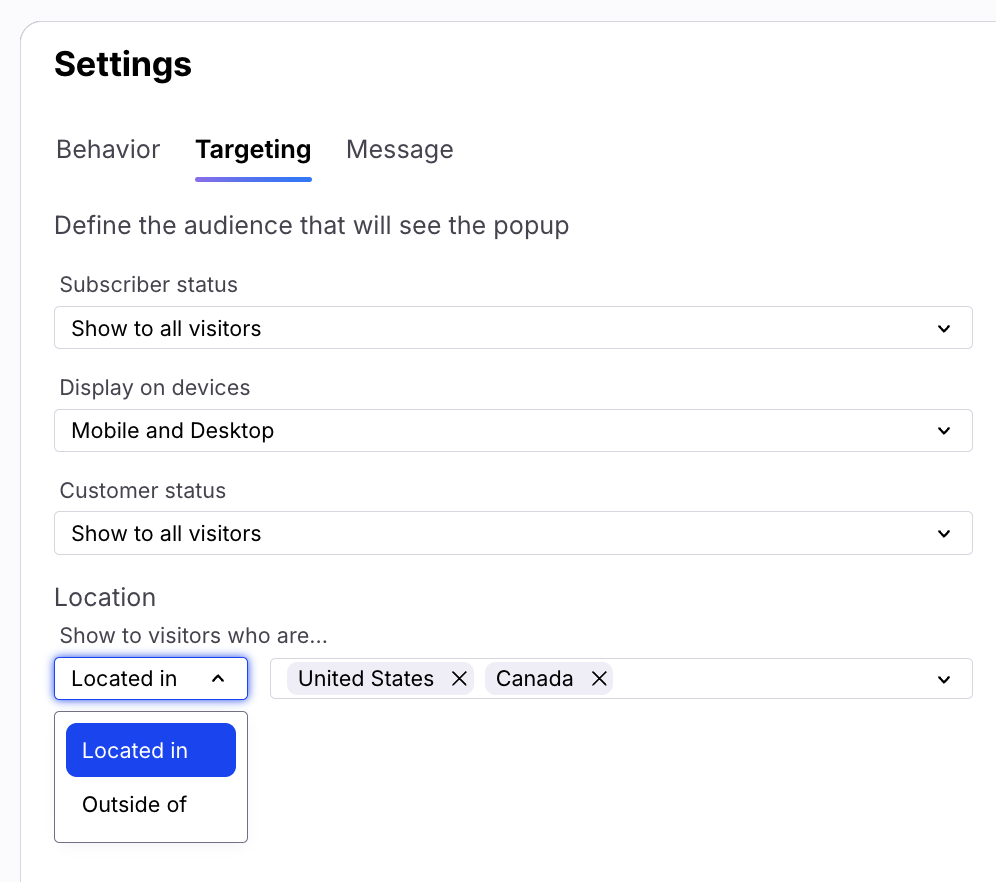Click empty space in the country field

click(x=770, y=679)
